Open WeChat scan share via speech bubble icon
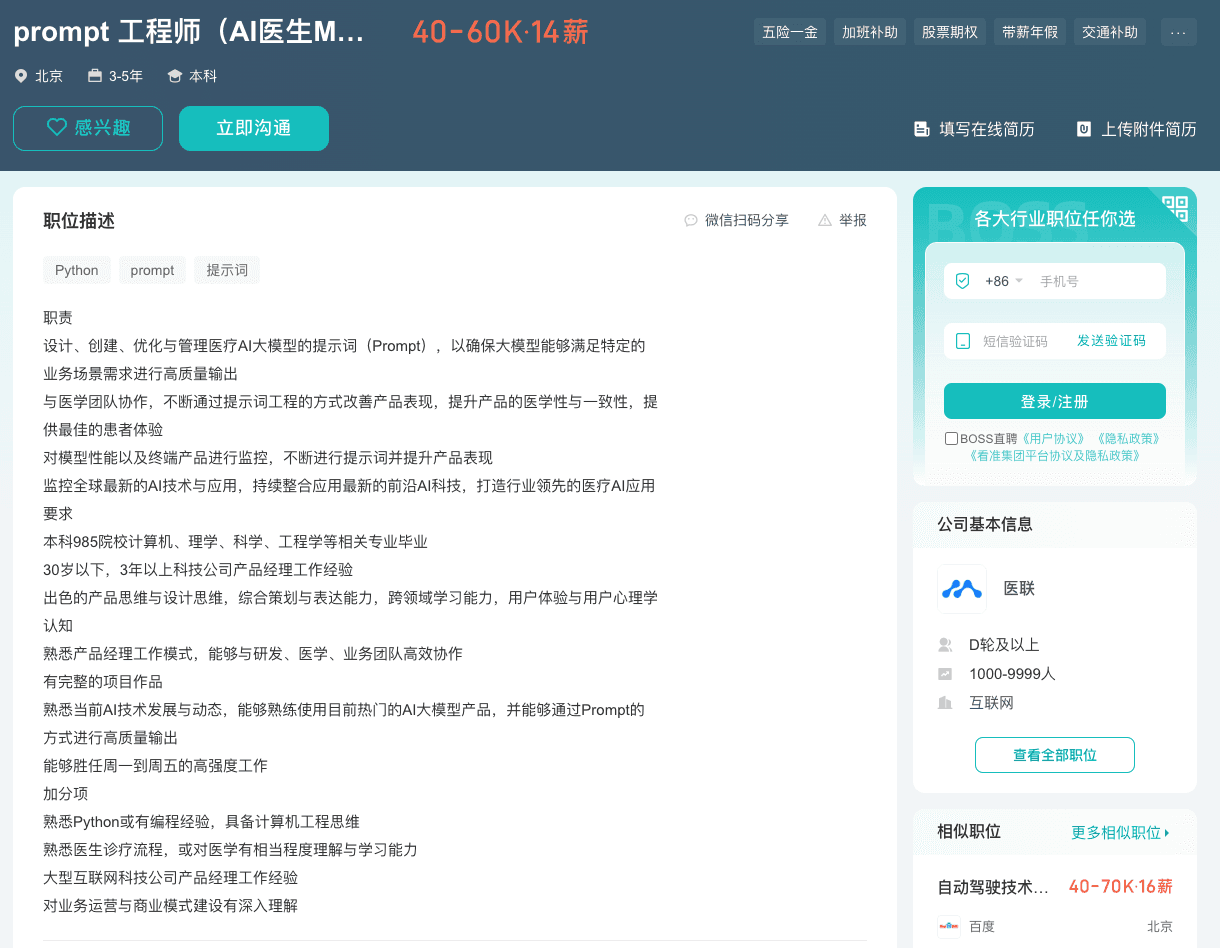 (x=691, y=220)
